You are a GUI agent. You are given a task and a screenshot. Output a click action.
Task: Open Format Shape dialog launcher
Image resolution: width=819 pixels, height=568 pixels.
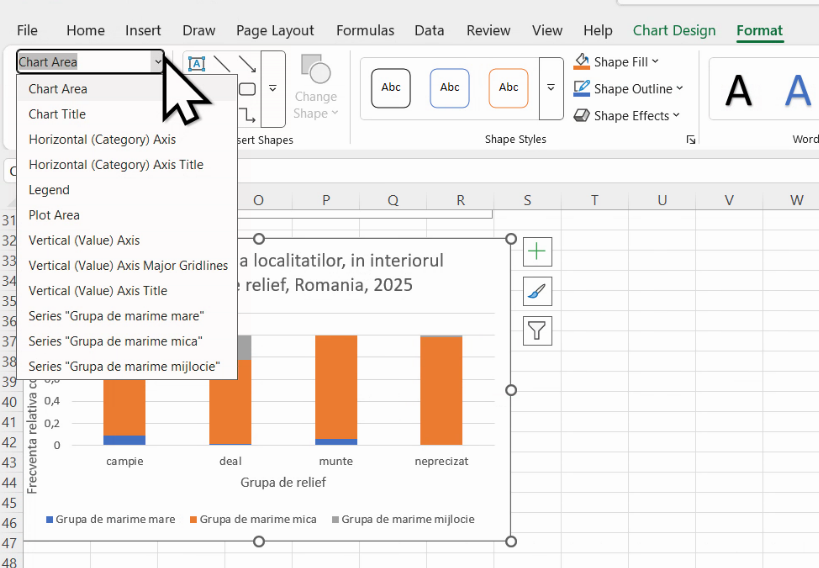(x=691, y=140)
